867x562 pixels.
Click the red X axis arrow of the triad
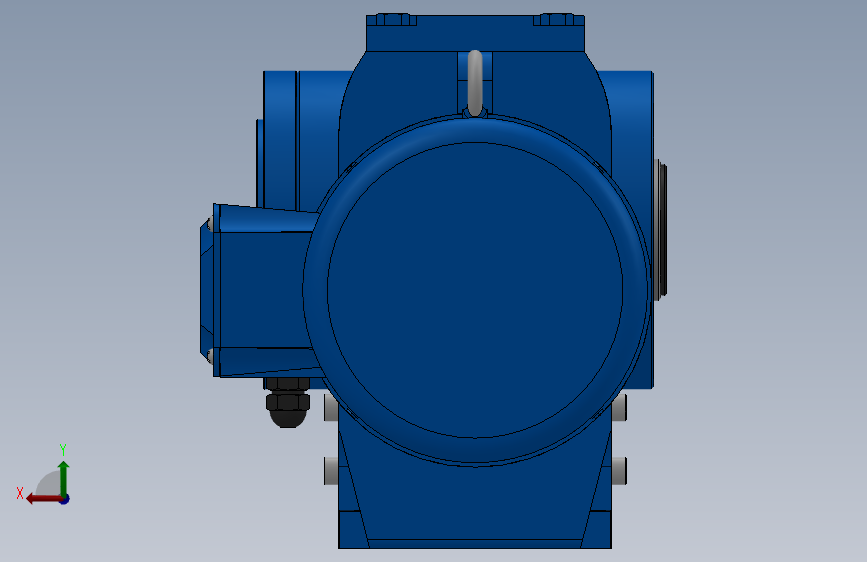(x=43, y=499)
